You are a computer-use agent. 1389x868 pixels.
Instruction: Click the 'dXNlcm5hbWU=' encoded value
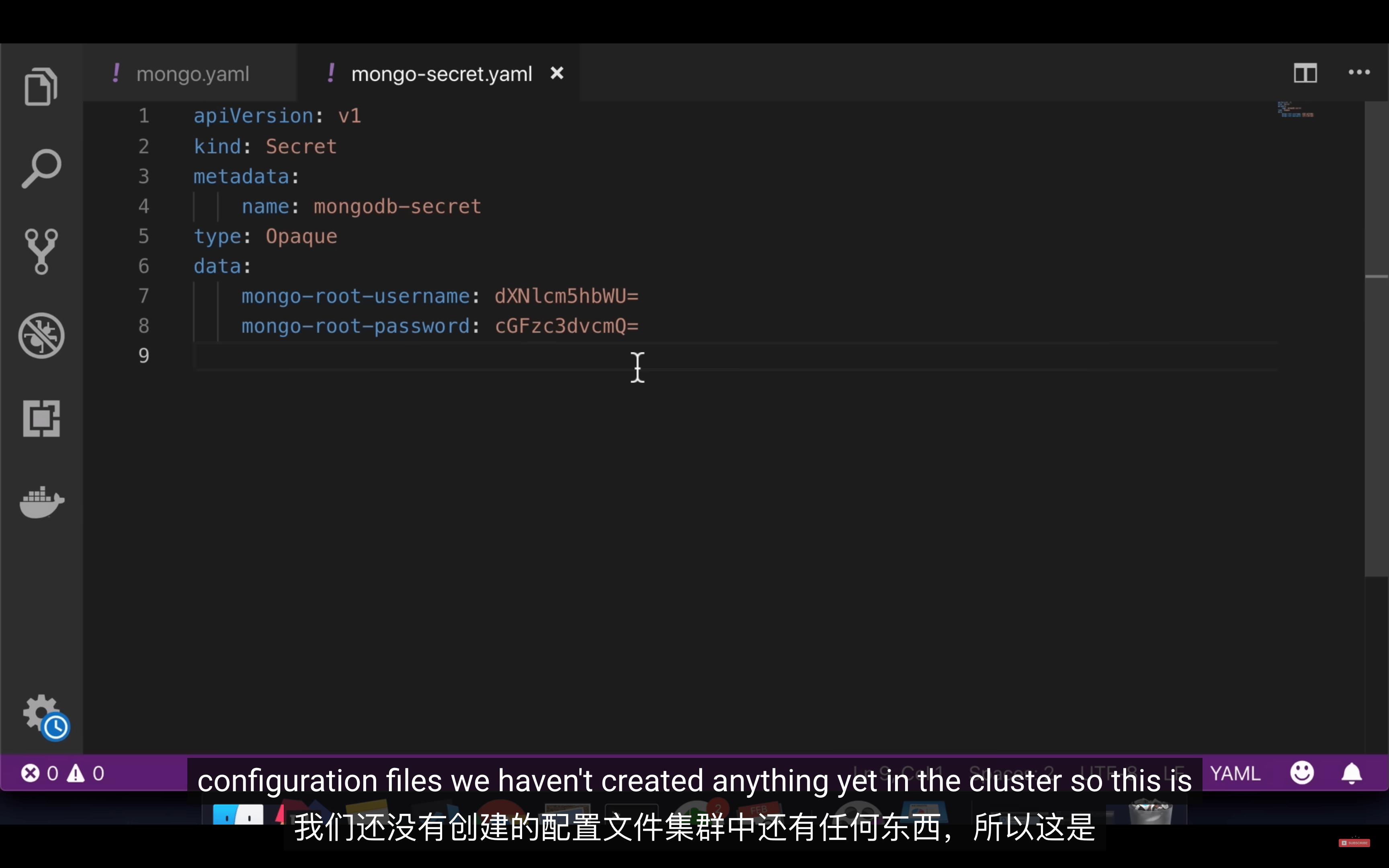pyautogui.click(x=567, y=296)
